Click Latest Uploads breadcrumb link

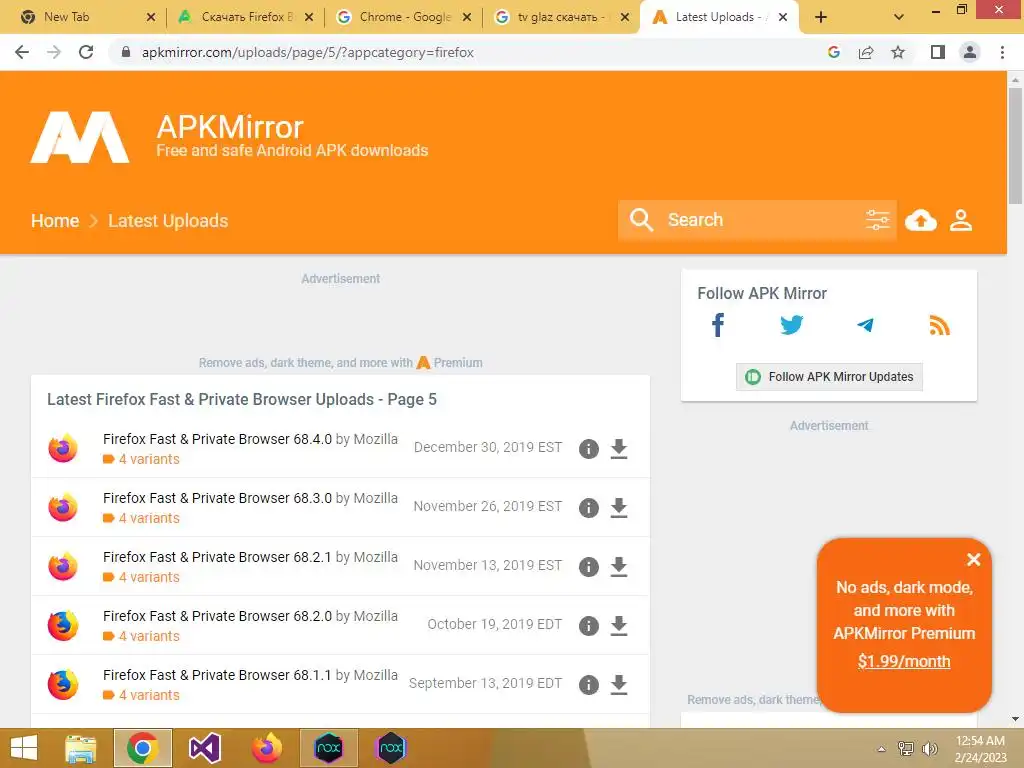point(168,221)
